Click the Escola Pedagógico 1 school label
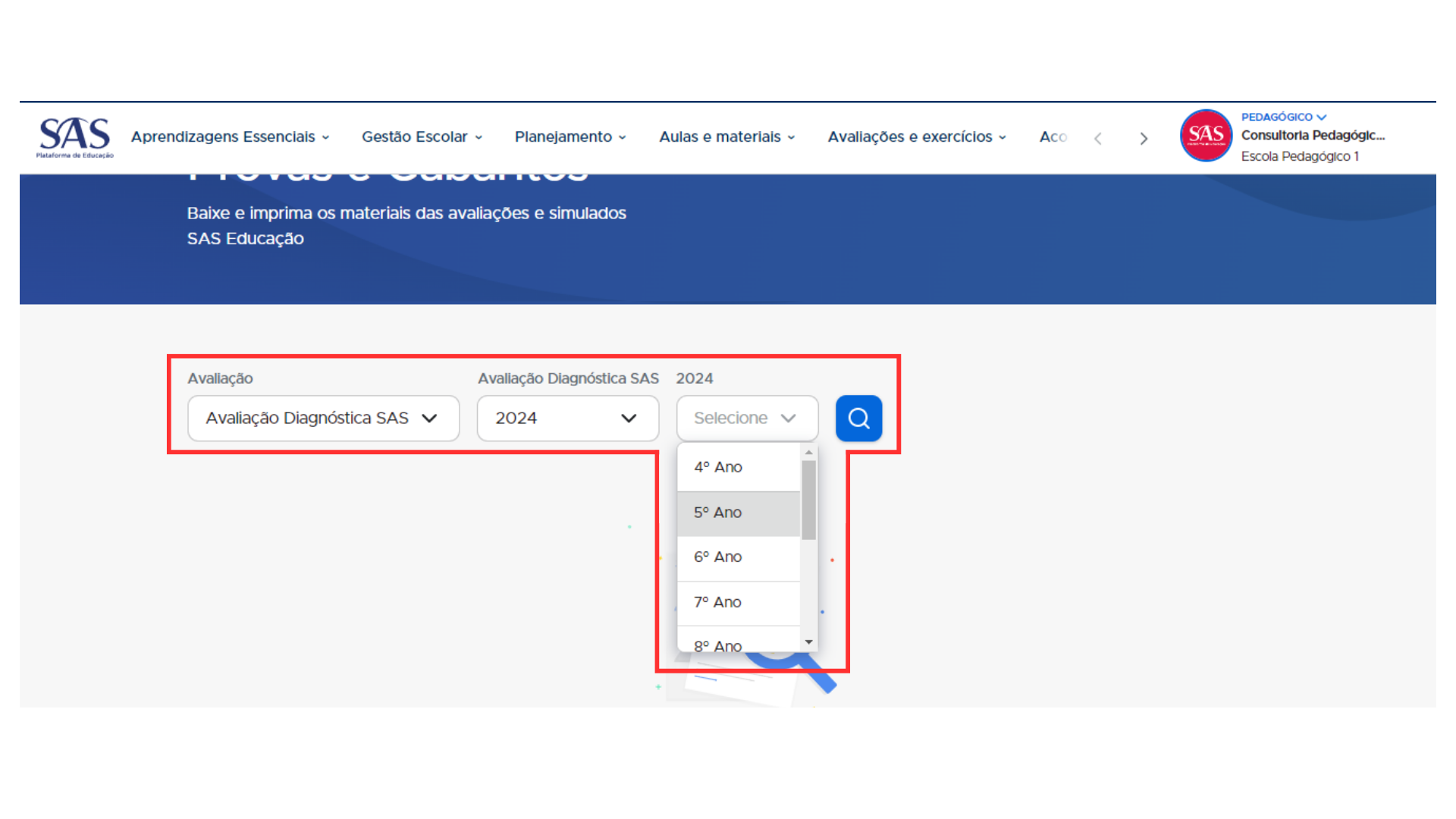 (x=1300, y=156)
